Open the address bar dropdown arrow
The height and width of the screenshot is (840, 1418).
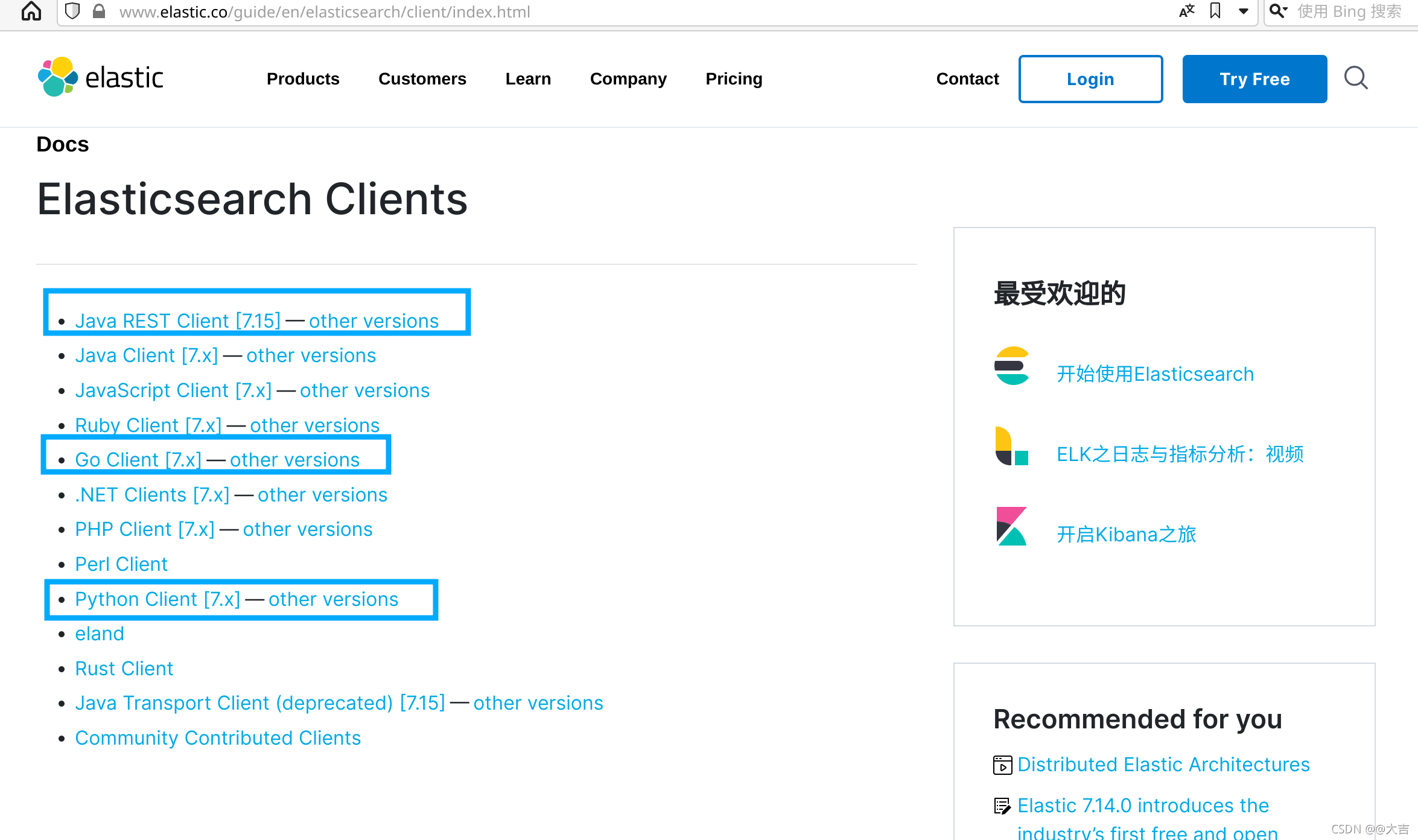click(1244, 11)
